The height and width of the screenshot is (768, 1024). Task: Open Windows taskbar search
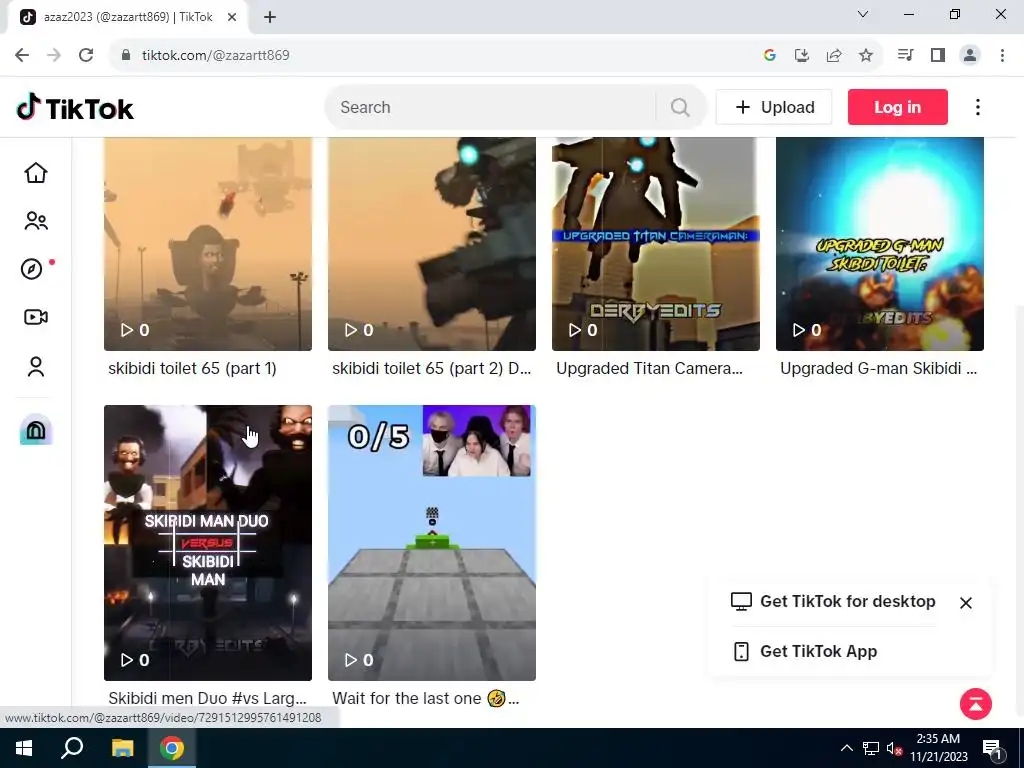point(72,748)
